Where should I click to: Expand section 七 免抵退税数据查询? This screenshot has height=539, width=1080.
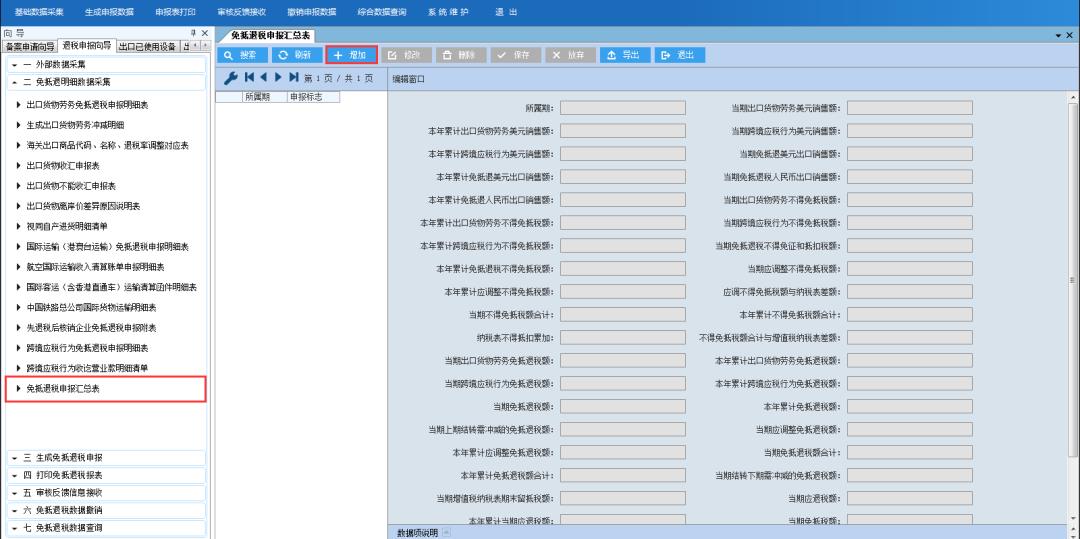[x=106, y=528]
